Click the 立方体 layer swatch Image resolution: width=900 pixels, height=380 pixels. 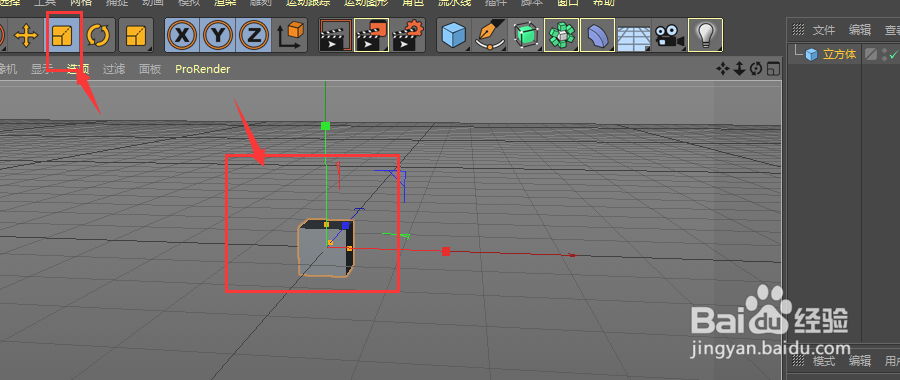(871, 55)
